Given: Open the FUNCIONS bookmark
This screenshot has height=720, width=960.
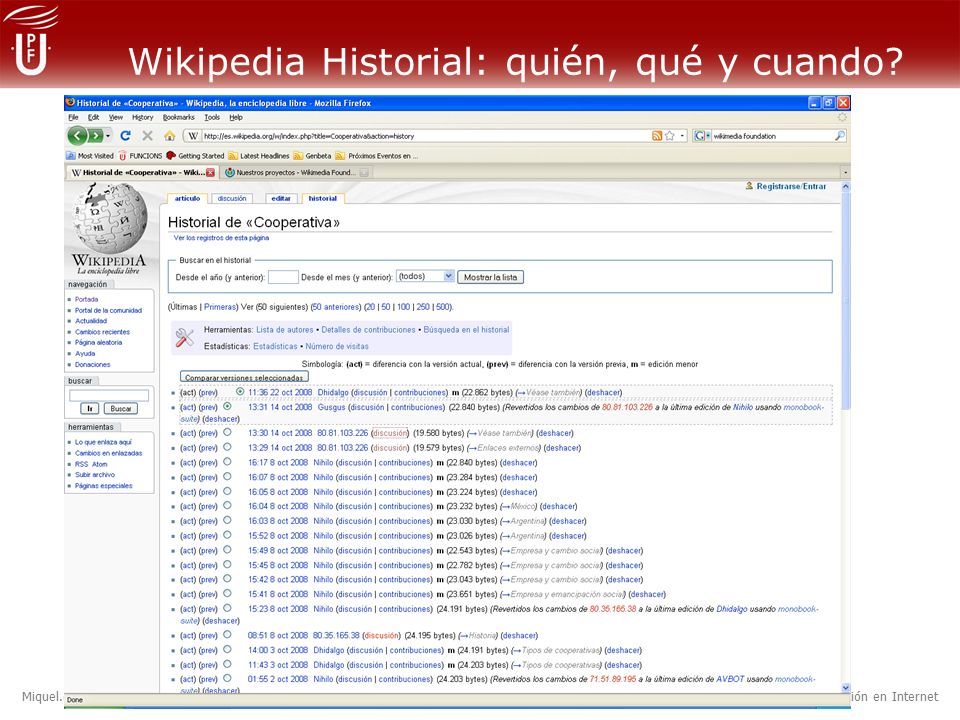Looking at the screenshot, I should pos(140,156).
